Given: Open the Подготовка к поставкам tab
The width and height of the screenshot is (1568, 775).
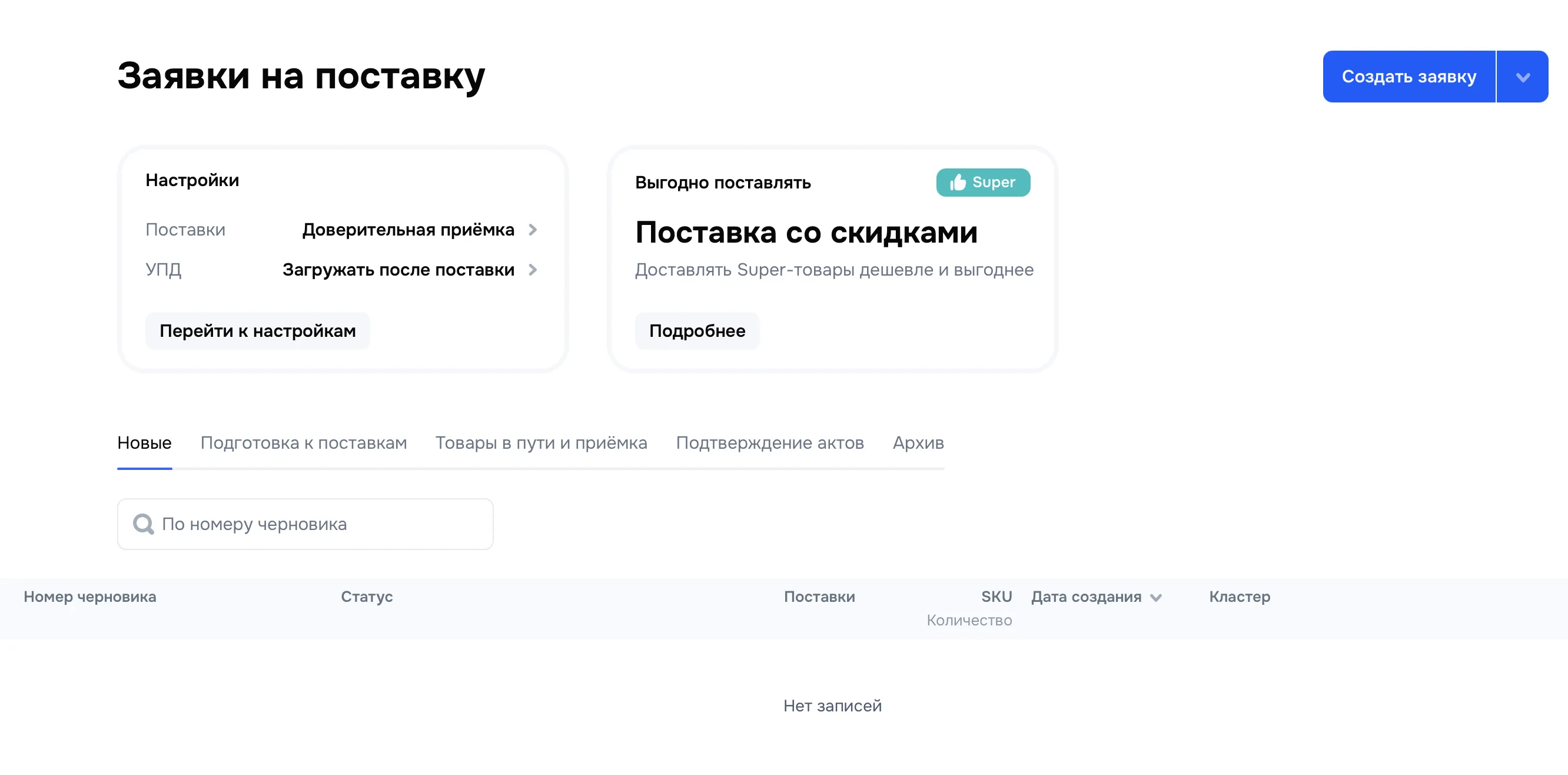Looking at the screenshot, I should 303,443.
